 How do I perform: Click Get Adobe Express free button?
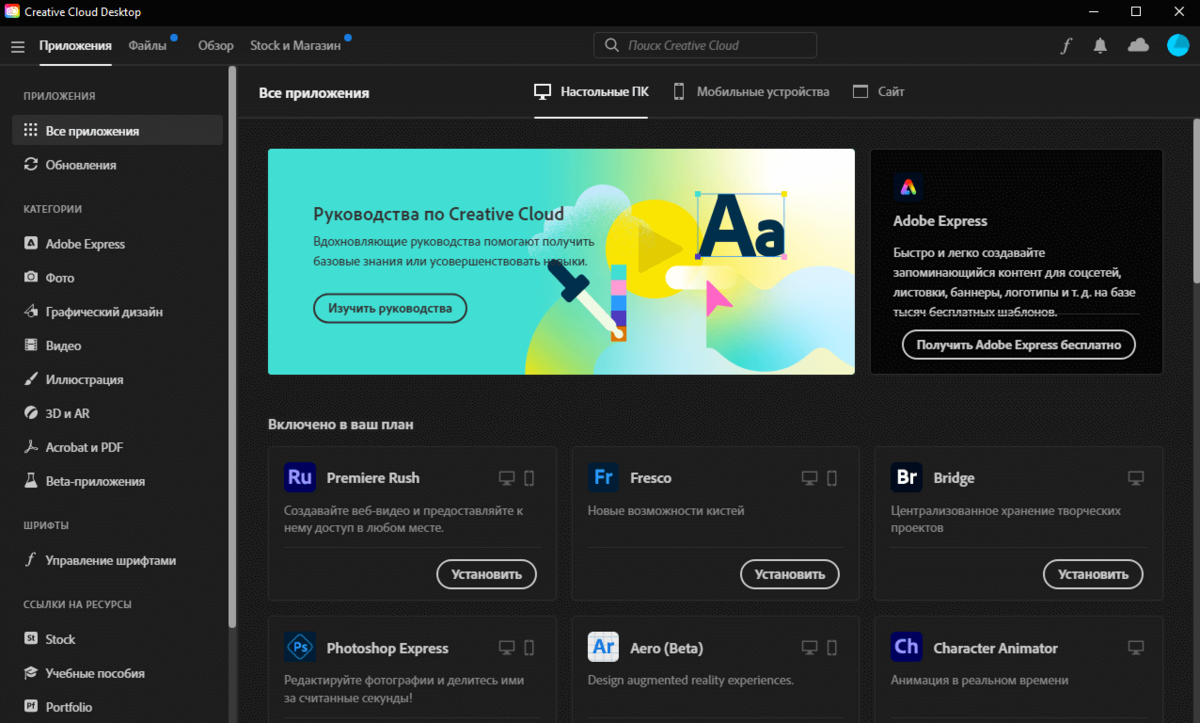(1019, 345)
